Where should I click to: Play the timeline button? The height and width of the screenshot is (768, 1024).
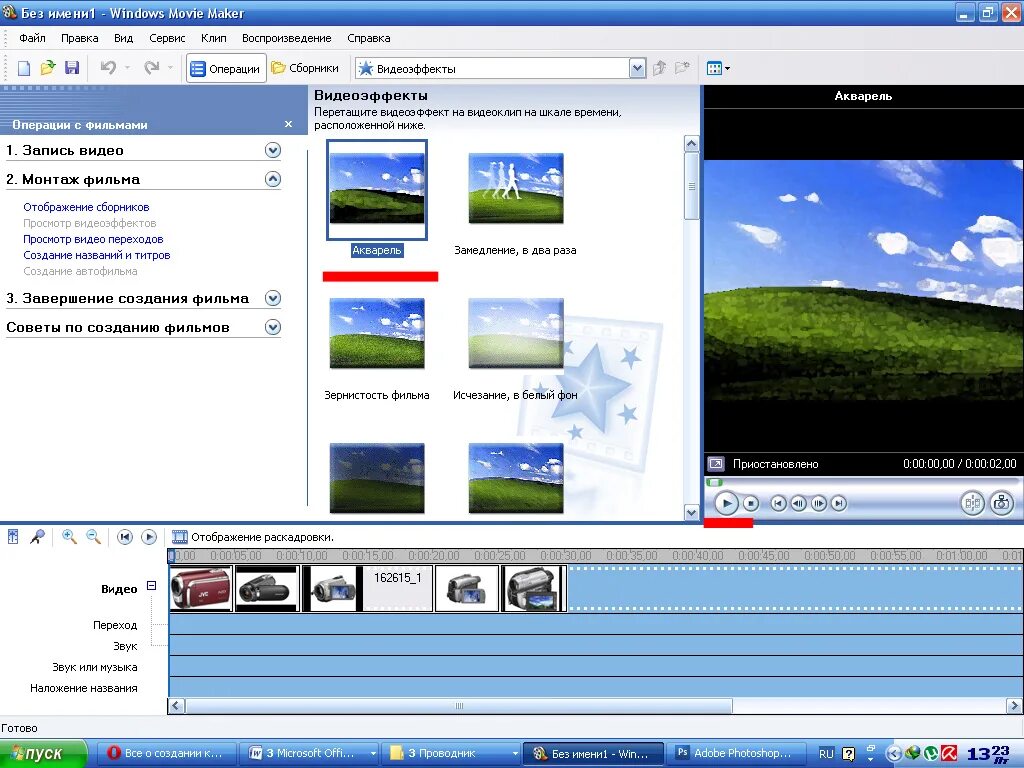[x=149, y=537]
